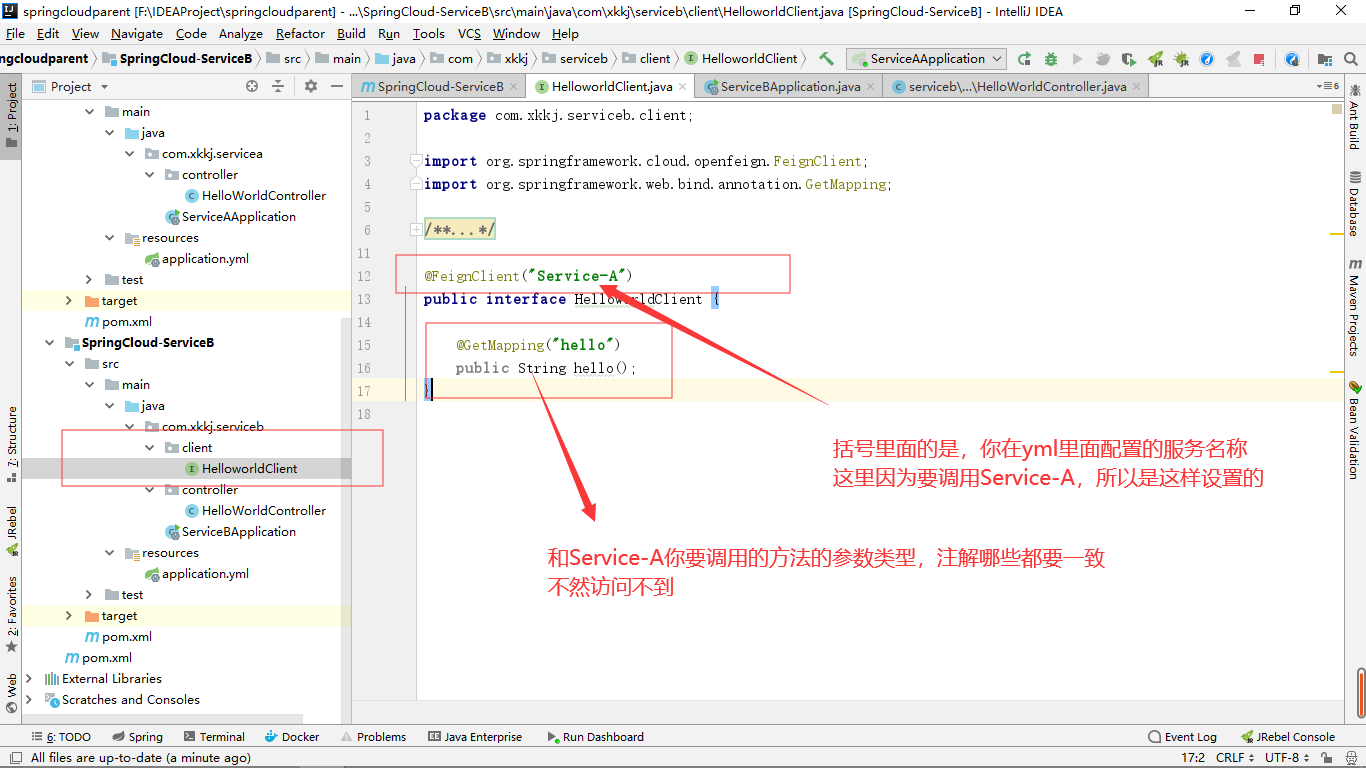Switch to serviceb HelloWorldController.java tab
This screenshot has height=768, width=1366.
click(x=1017, y=87)
